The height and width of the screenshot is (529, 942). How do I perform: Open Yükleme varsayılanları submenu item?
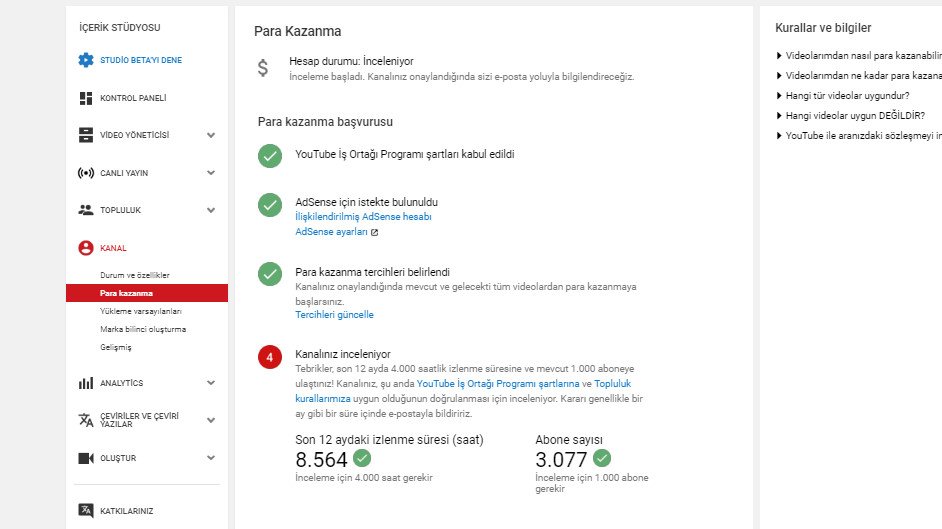141,311
